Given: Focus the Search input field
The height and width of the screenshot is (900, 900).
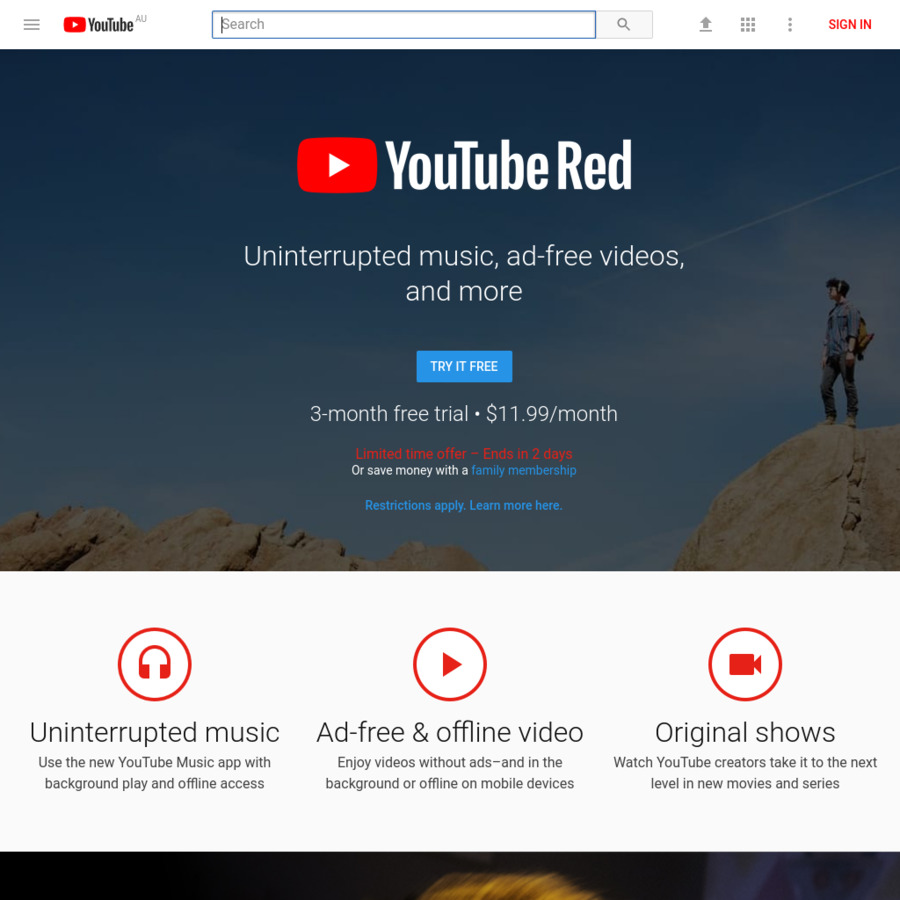Looking at the screenshot, I should tap(404, 25).
